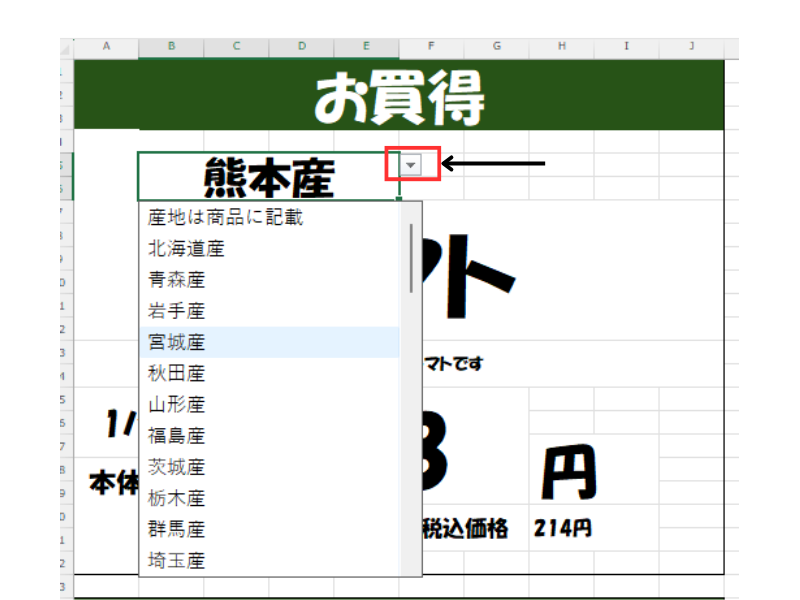The image size is (800, 600).
Task: Select column H header
Action: point(561,46)
